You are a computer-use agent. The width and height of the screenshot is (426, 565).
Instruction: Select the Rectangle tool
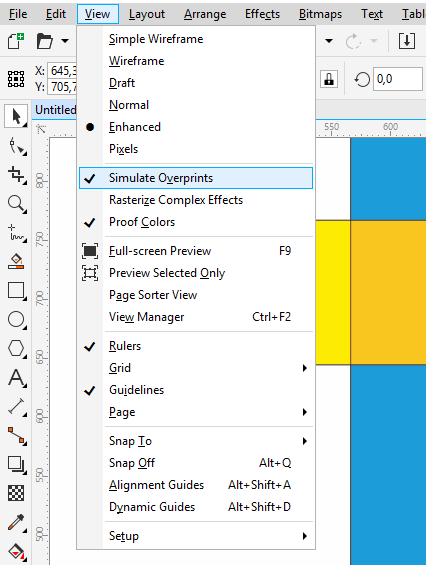point(17,291)
